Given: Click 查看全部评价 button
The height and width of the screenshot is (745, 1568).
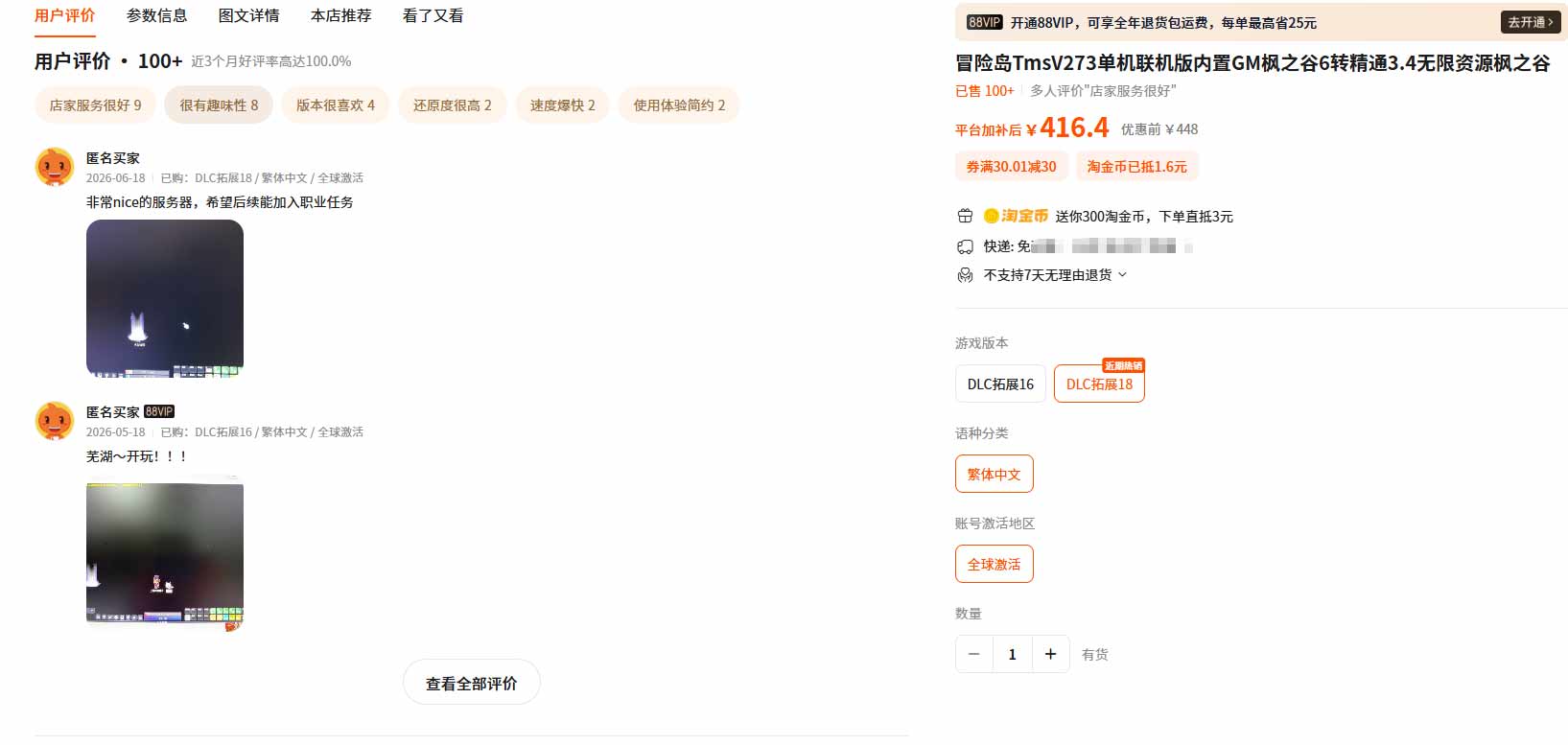Looking at the screenshot, I should (x=471, y=683).
